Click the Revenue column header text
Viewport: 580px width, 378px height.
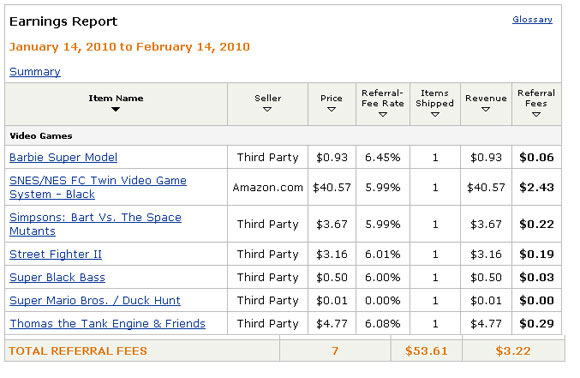(x=486, y=98)
